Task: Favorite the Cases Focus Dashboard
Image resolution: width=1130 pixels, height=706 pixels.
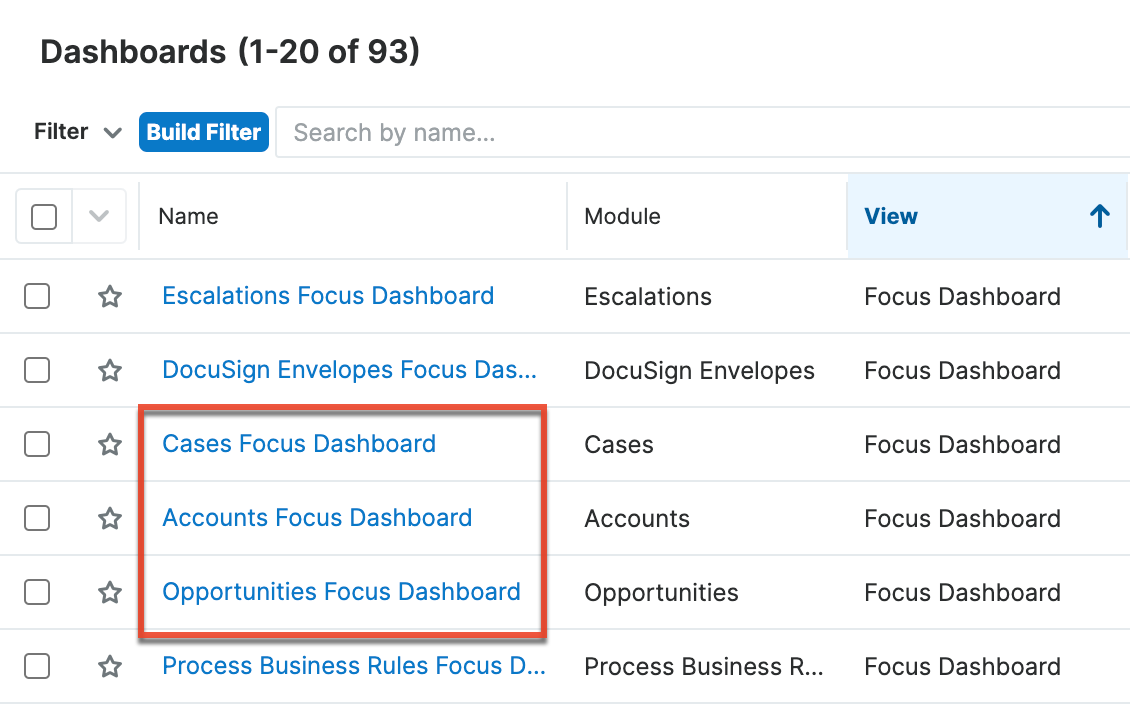Action: (x=110, y=444)
